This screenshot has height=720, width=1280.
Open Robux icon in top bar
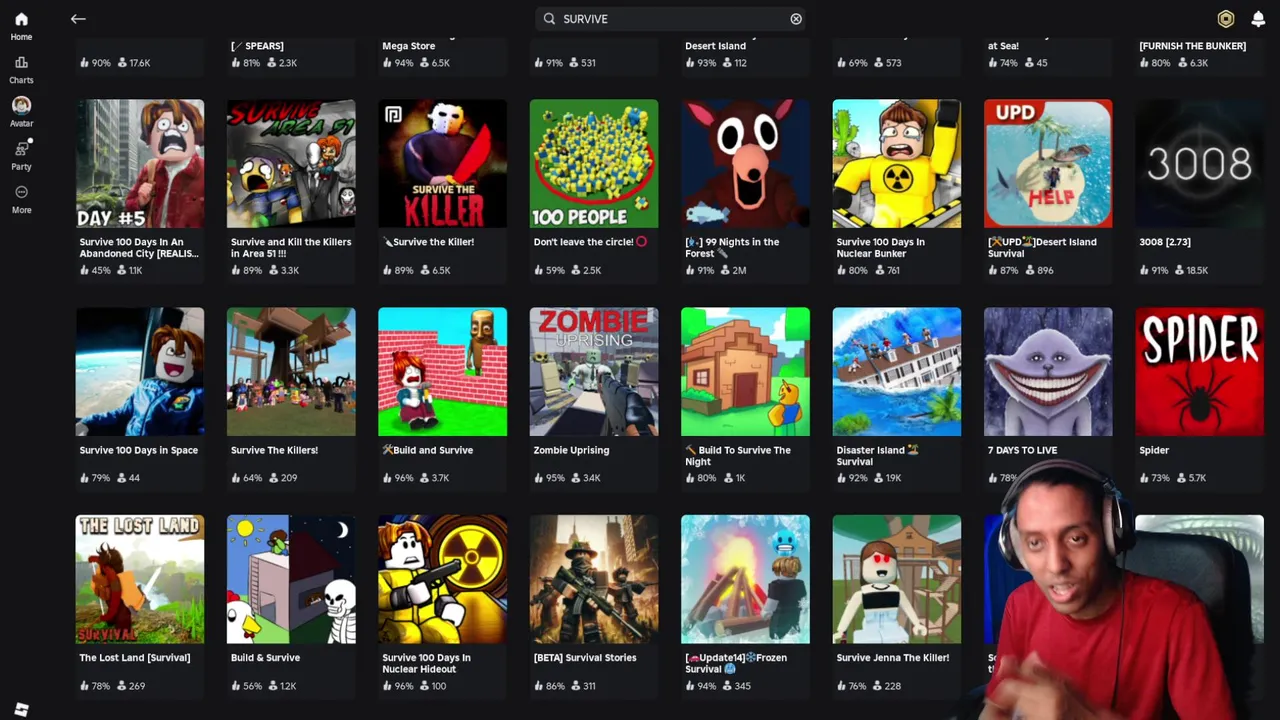[x=1225, y=19]
